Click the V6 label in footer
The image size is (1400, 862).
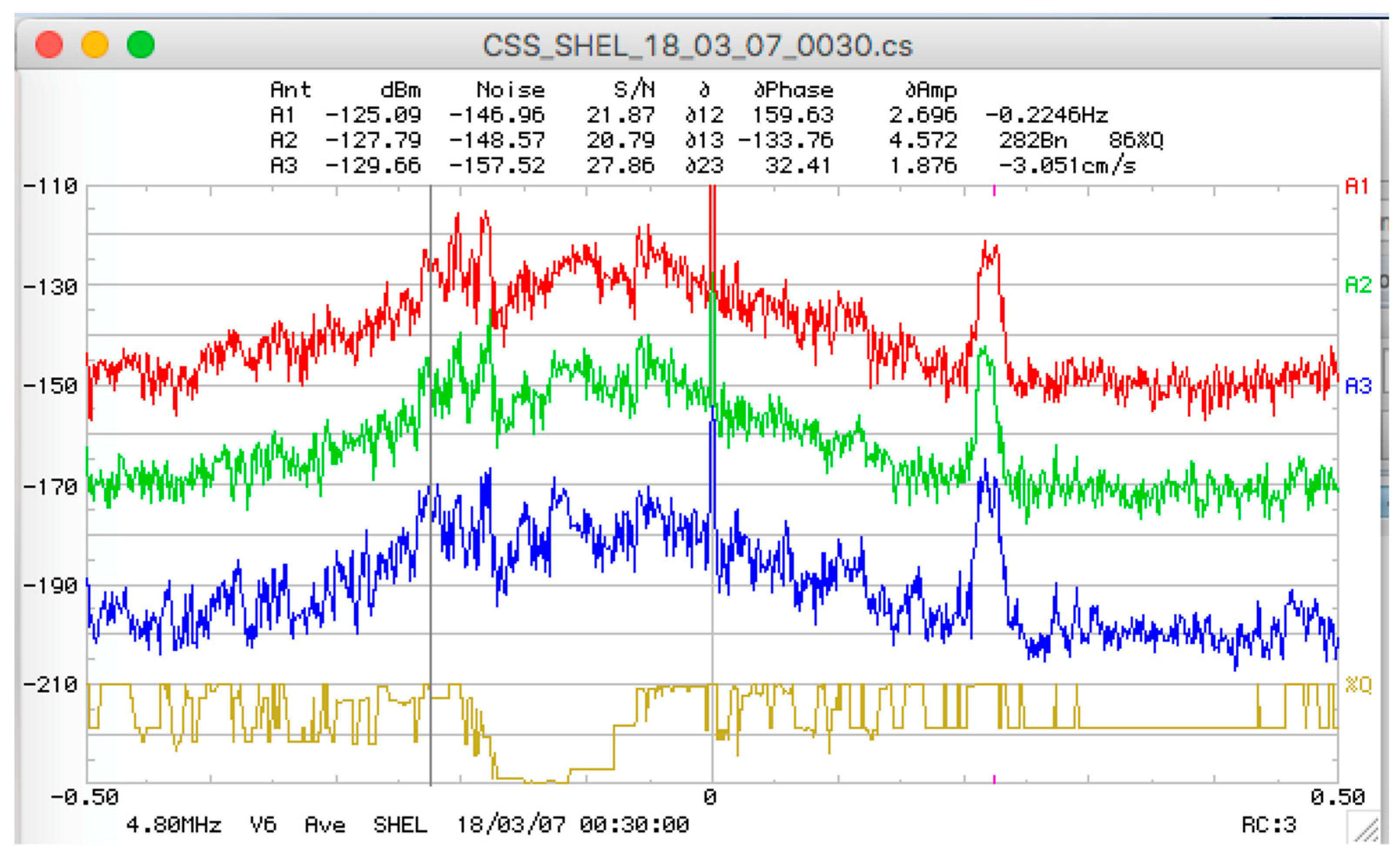[263, 825]
